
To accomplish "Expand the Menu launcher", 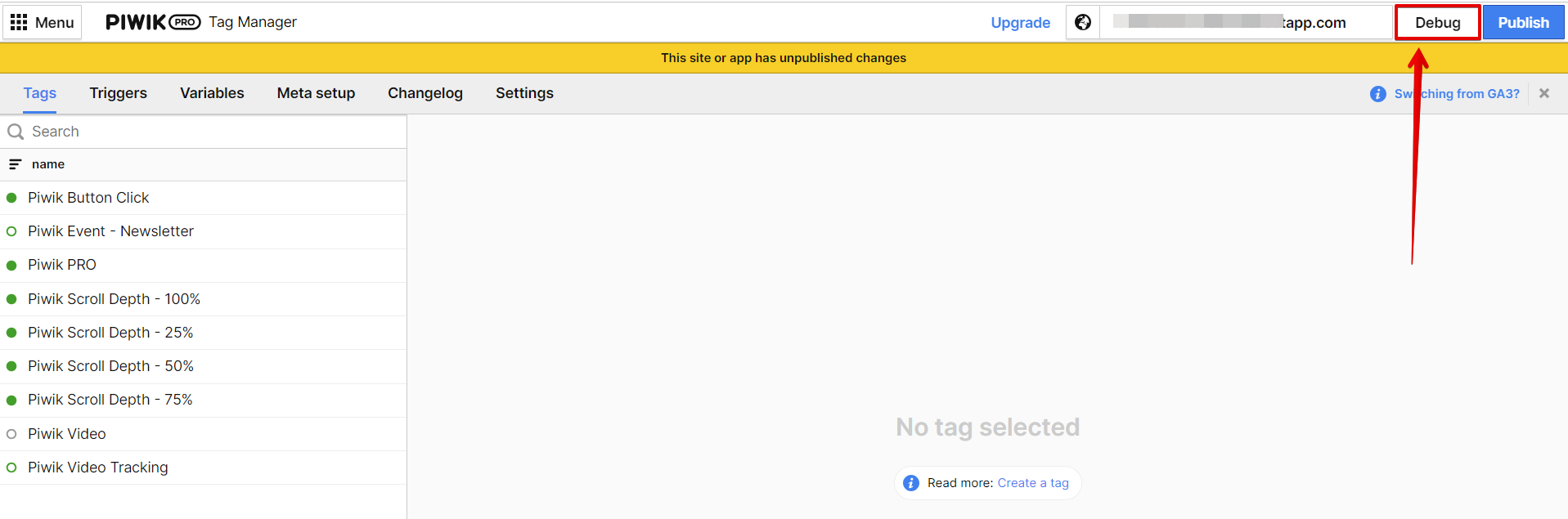I will point(41,22).
